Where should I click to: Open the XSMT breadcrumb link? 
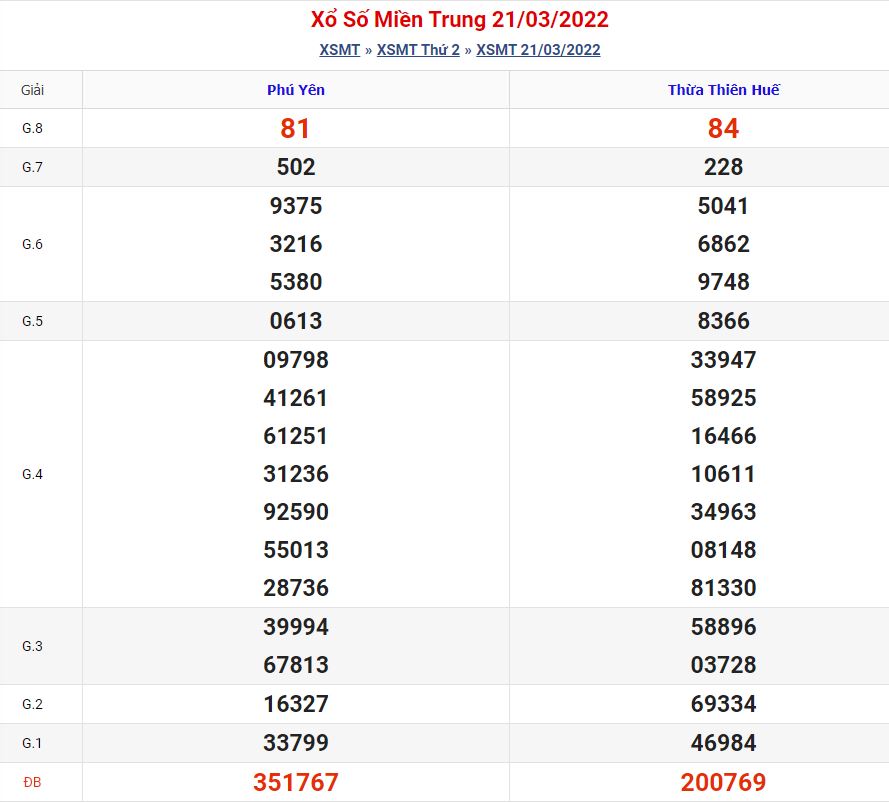(339, 50)
